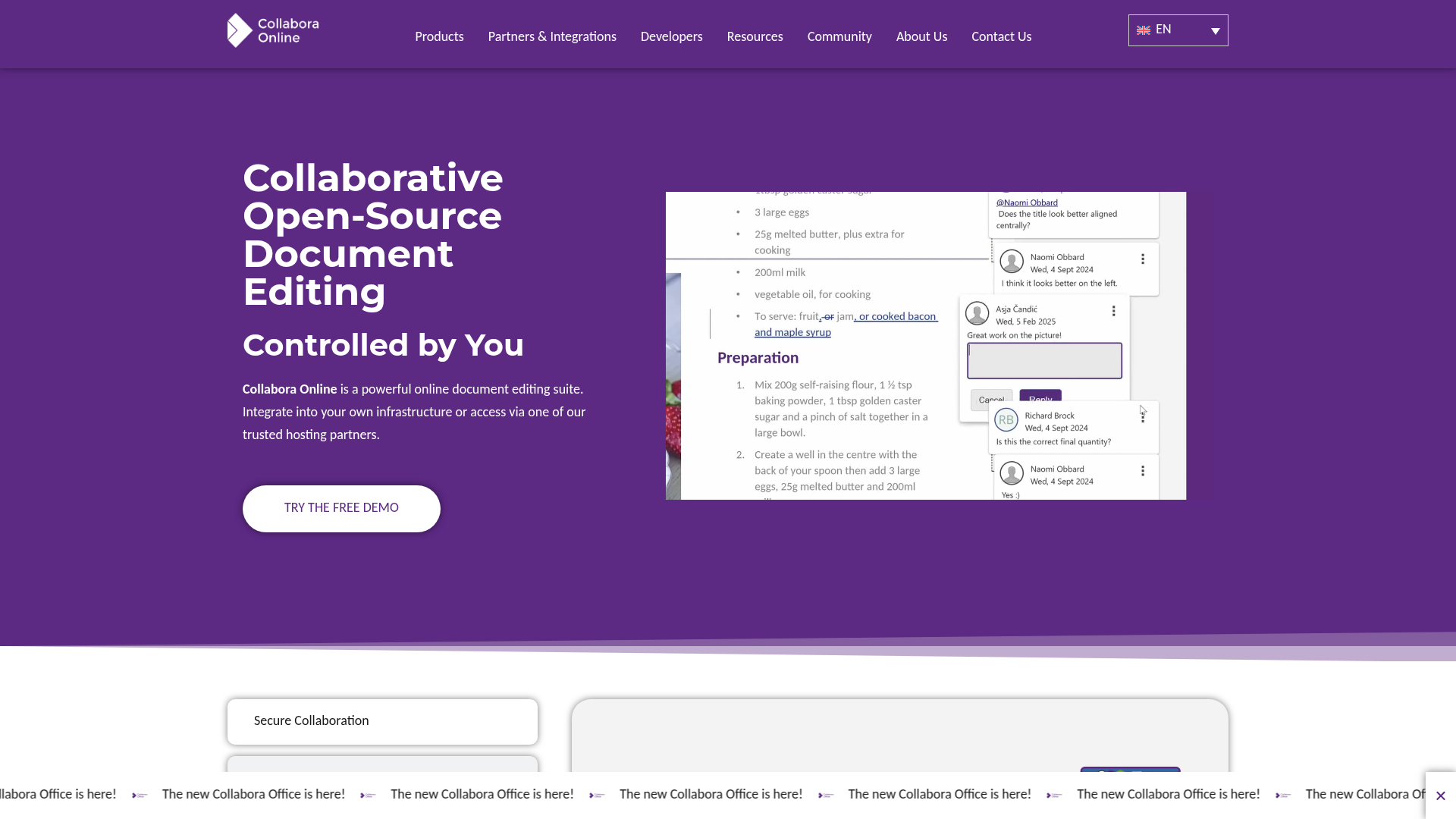The height and width of the screenshot is (819, 1456).
Task: Open the options menu on the 'Yes :)' comment
Action: point(1143,471)
